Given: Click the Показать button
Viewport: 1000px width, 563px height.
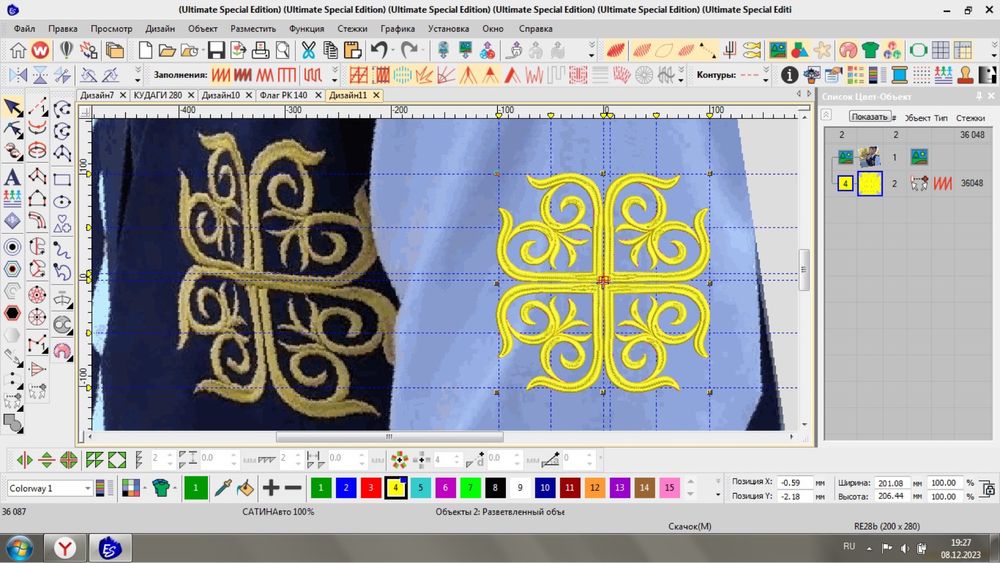Looking at the screenshot, I should point(869,117).
